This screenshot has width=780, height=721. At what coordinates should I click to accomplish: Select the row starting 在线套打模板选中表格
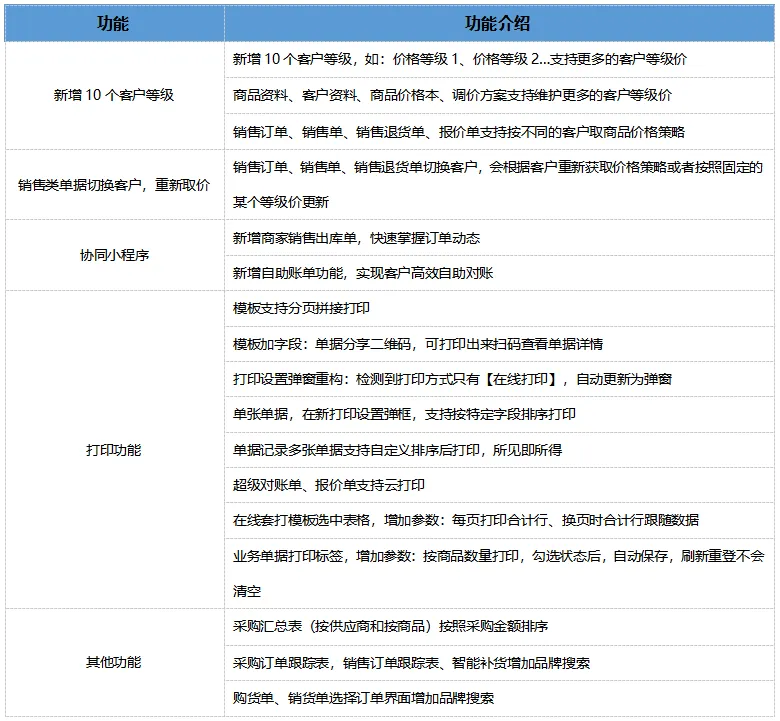pyautogui.click(x=499, y=520)
